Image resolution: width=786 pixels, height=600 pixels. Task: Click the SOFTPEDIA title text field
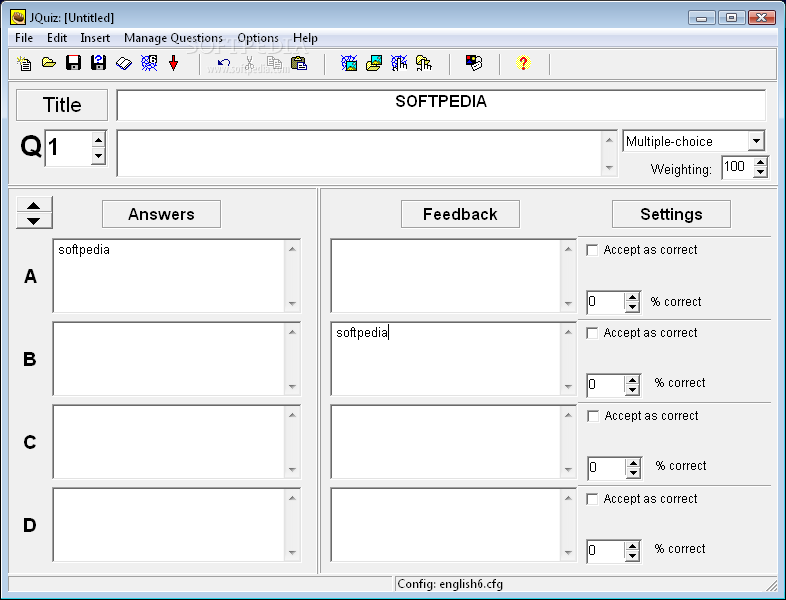[441, 105]
